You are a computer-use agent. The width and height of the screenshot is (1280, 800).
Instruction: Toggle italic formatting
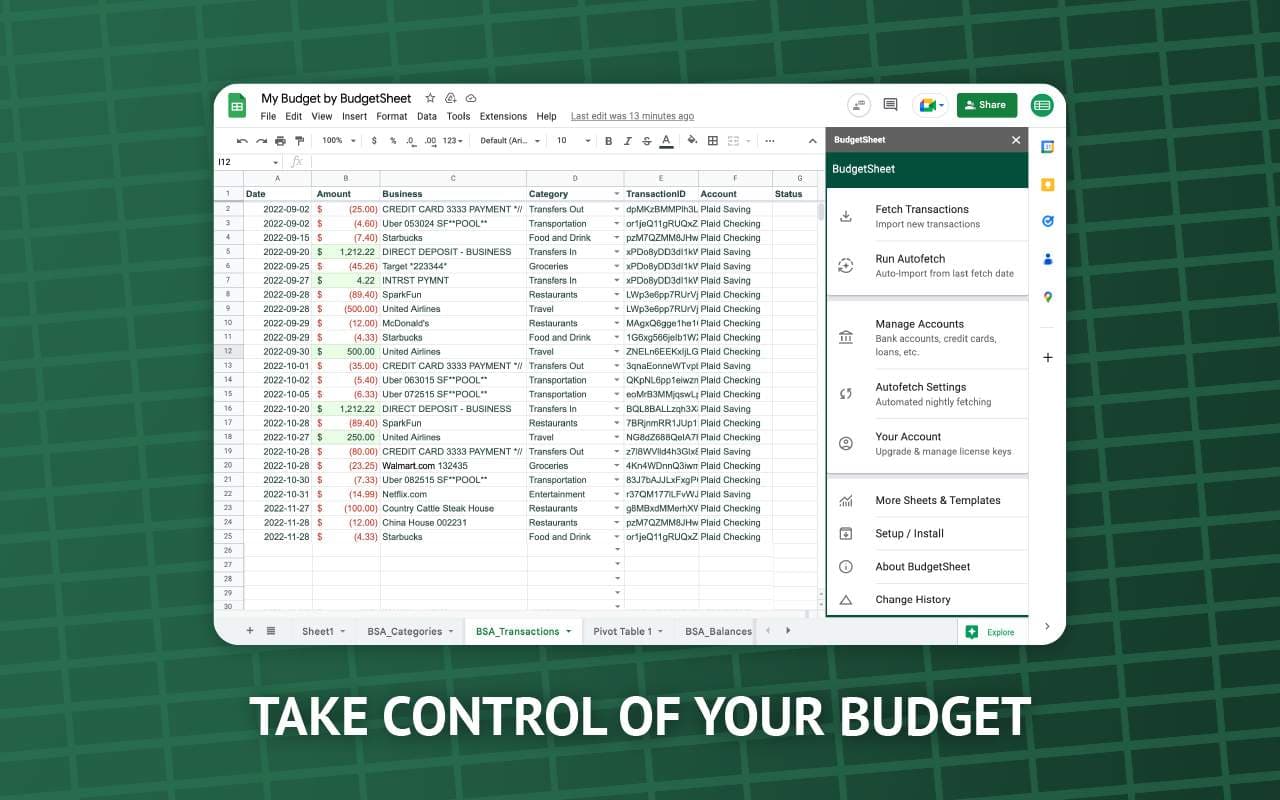point(627,141)
